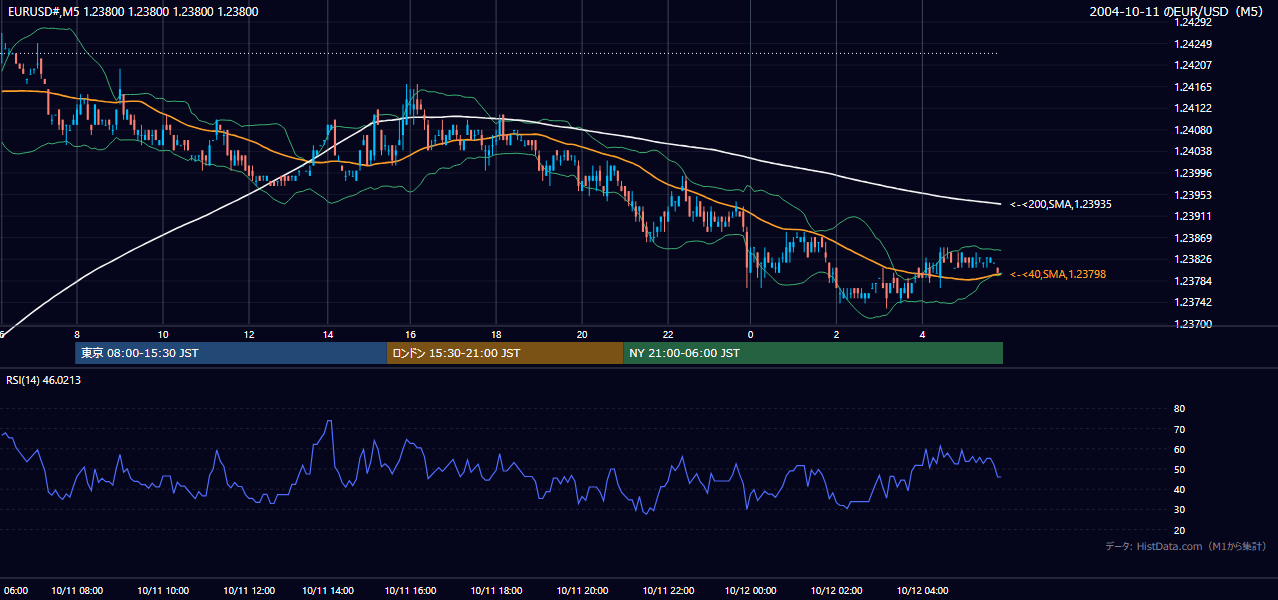The width and height of the screenshot is (1278, 600).
Task: Click the Tokyo 08:00-15:30 JST session bar
Action: pyautogui.click(x=231, y=353)
